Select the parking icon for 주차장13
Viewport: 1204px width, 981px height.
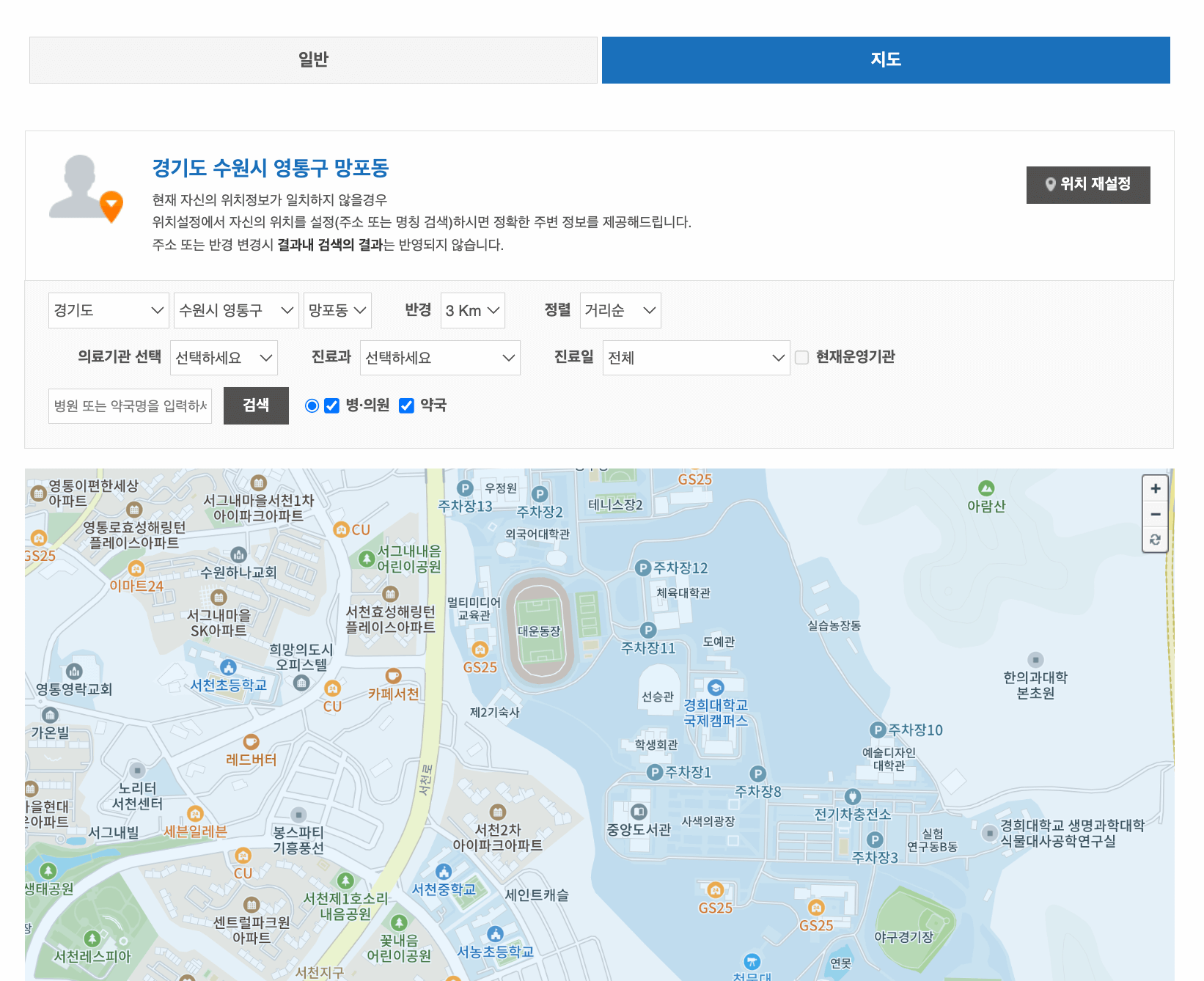pyautogui.click(x=466, y=488)
